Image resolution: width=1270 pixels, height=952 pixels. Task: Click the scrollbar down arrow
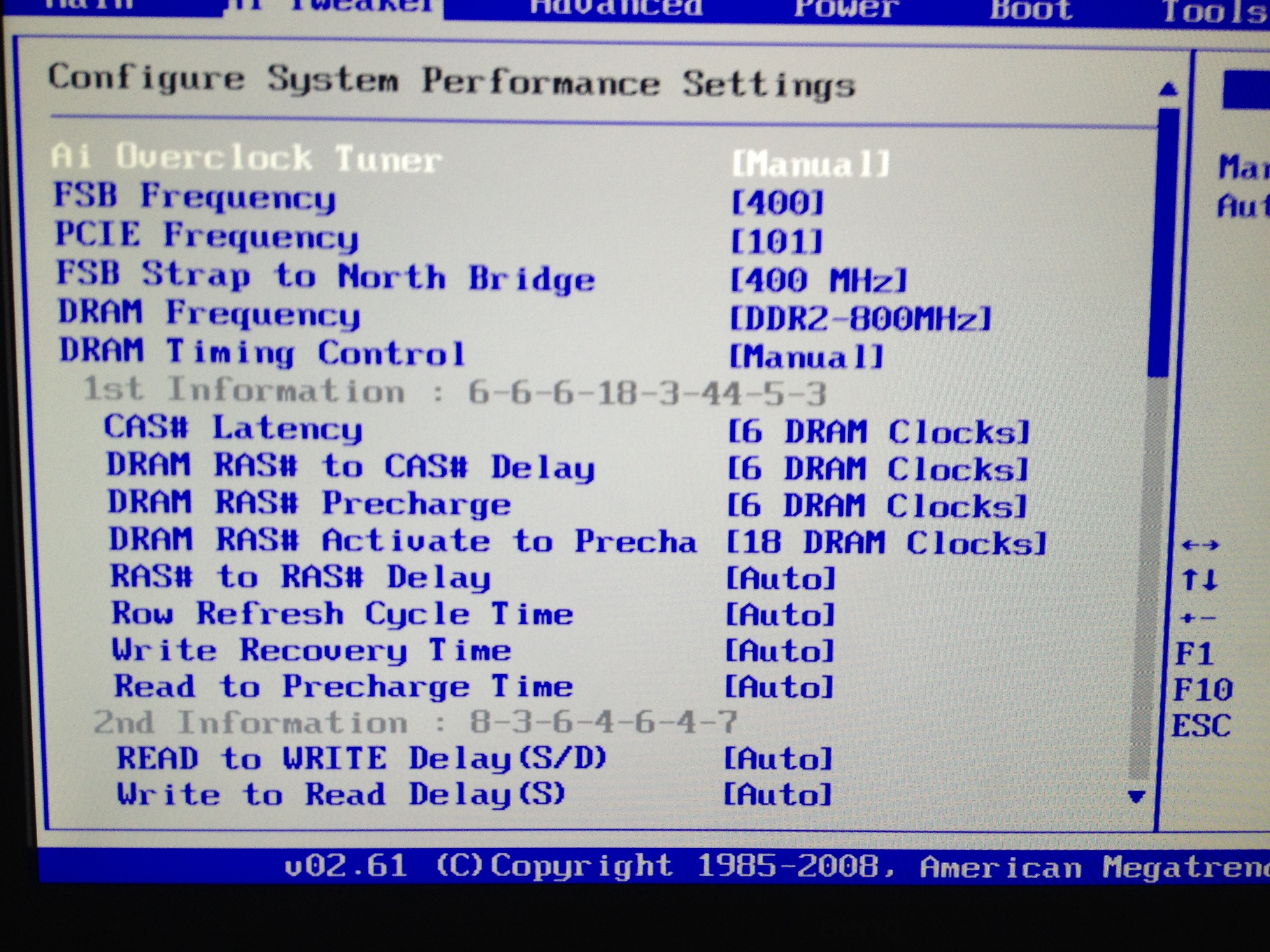1136,796
